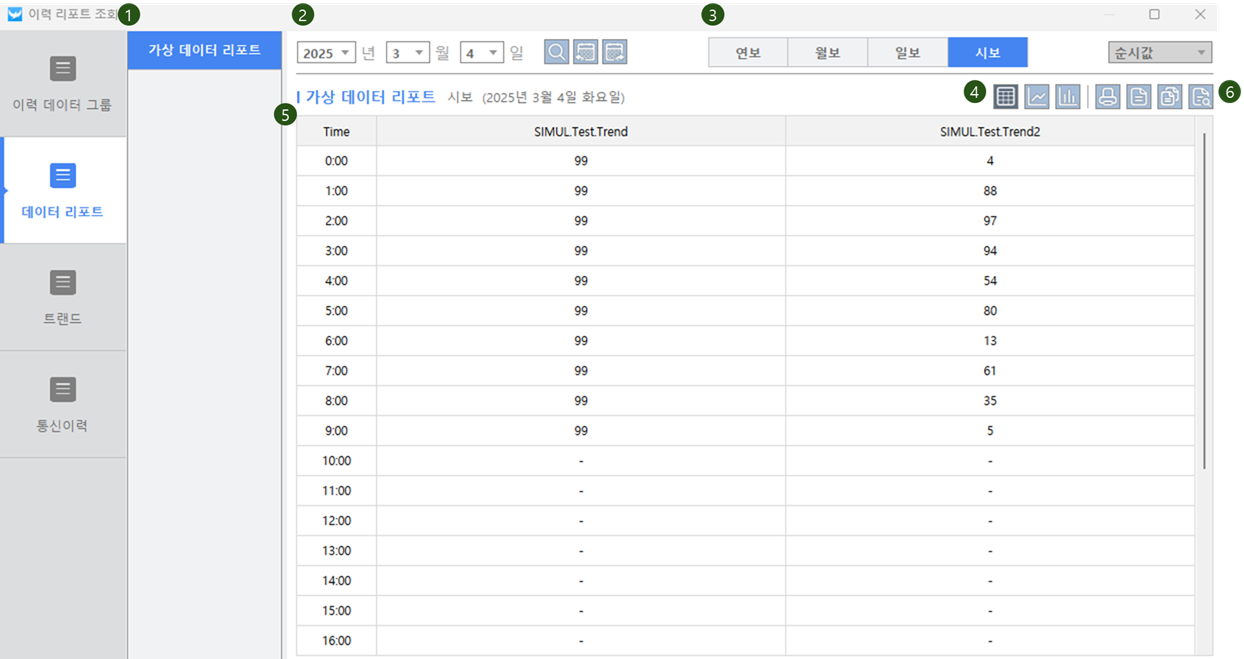Open the report preview icon
The width and height of the screenshot is (1244, 659).
(x=1200, y=96)
